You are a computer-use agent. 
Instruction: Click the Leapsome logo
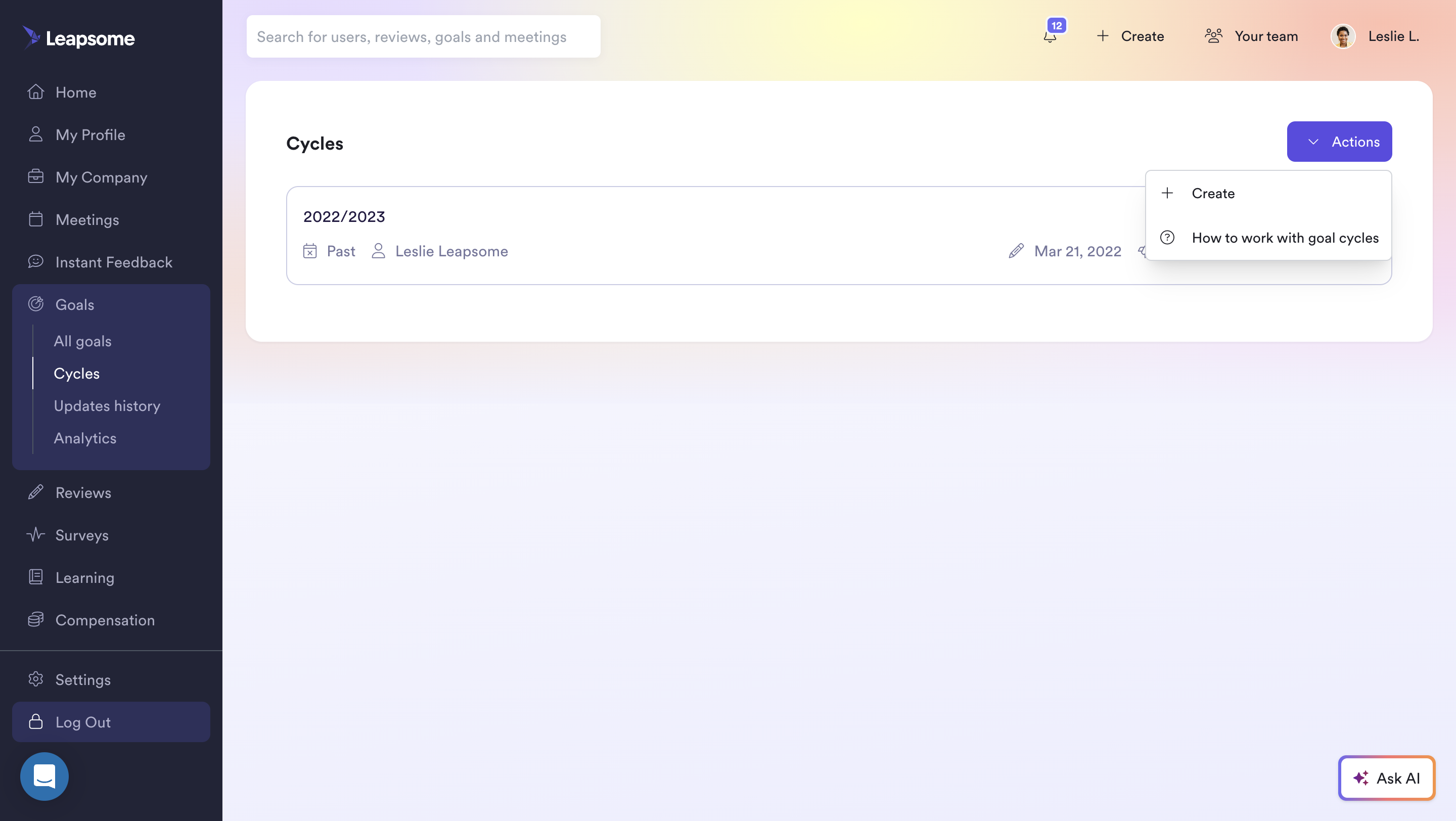coord(78,37)
